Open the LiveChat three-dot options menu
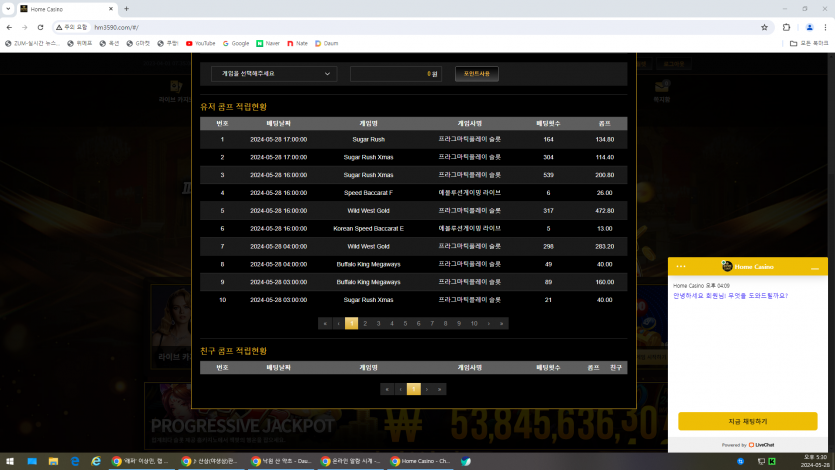 [x=681, y=267]
